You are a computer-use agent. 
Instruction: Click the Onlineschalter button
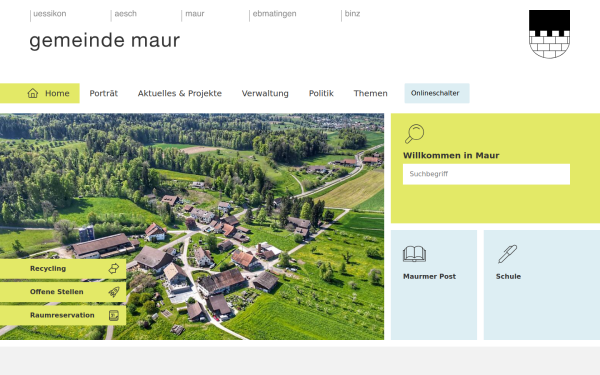coord(437,93)
